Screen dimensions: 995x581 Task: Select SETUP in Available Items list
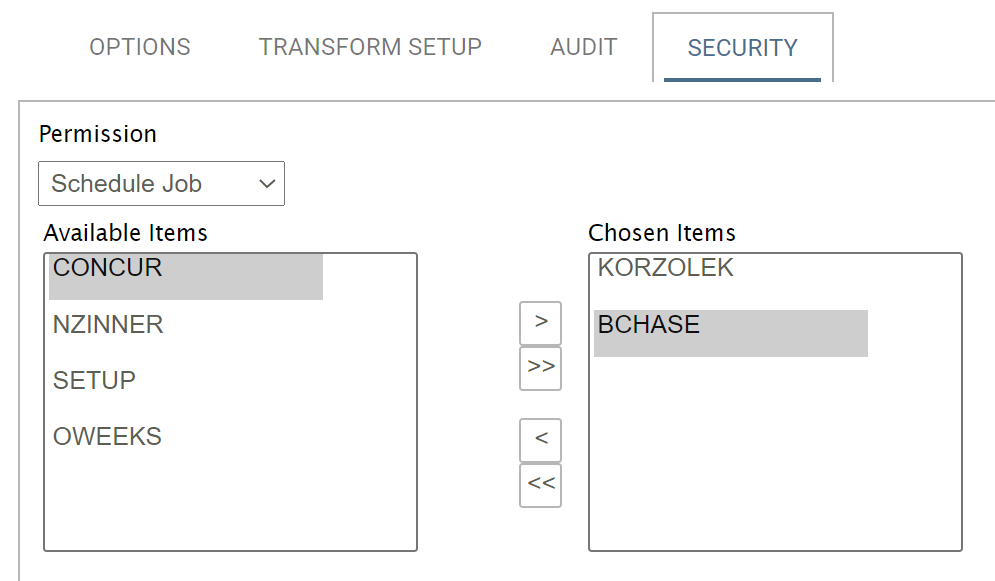pyautogui.click(x=94, y=381)
